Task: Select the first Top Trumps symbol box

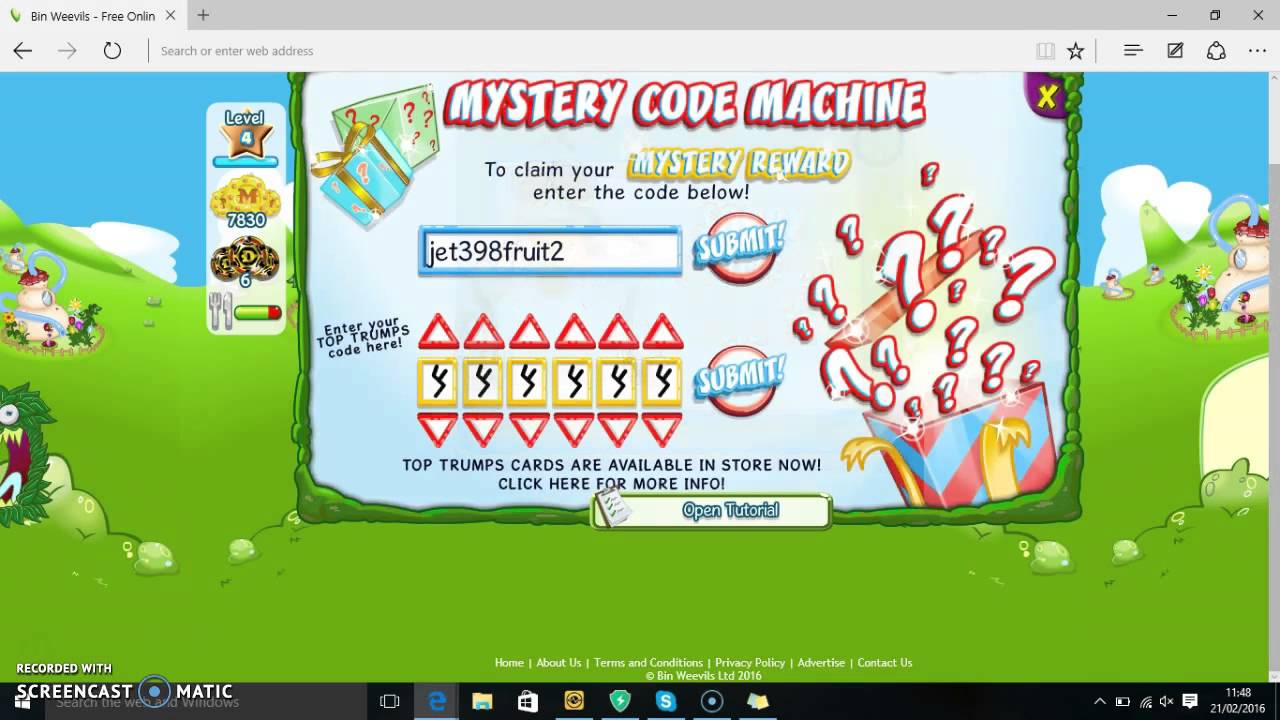Action: [x=438, y=381]
